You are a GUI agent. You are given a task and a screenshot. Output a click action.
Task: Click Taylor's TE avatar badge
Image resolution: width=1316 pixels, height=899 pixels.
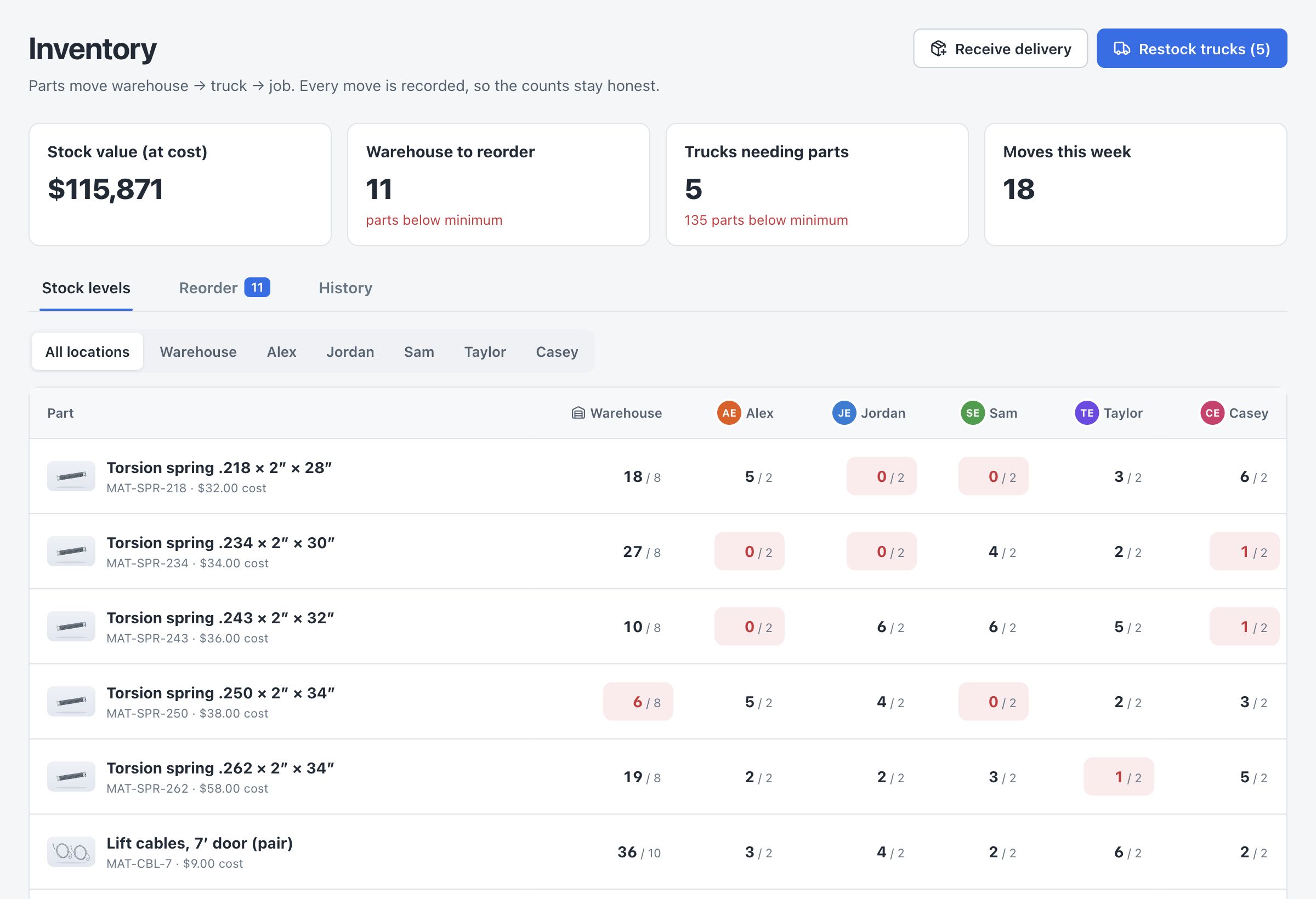(x=1087, y=413)
